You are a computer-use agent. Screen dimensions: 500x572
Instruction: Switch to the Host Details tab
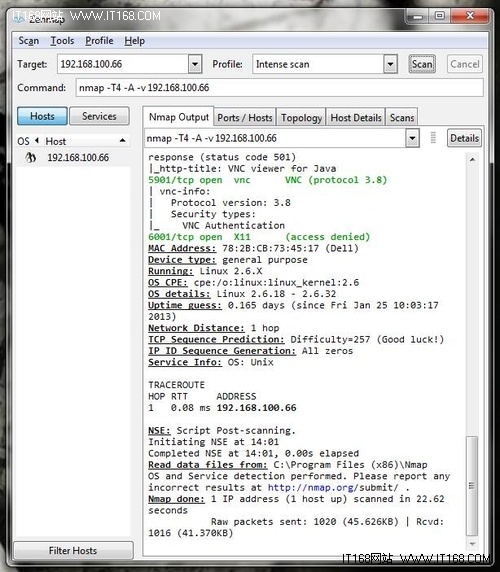point(356,118)
